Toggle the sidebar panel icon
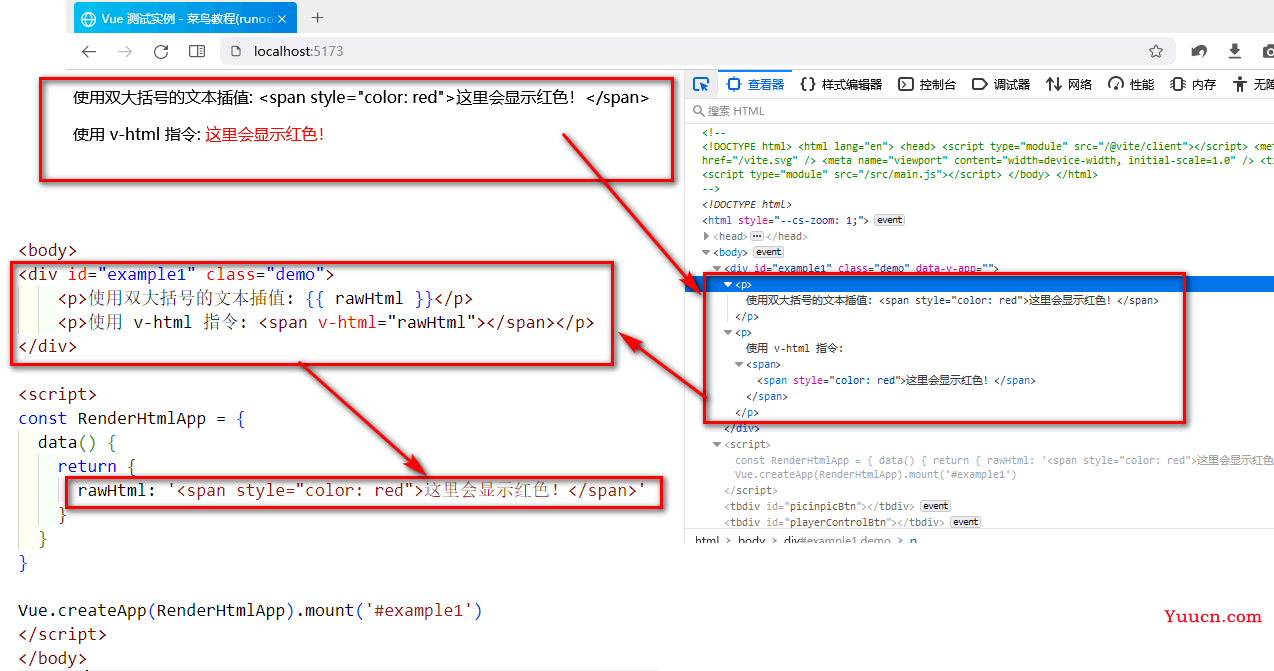 click(x=197, y=51)
